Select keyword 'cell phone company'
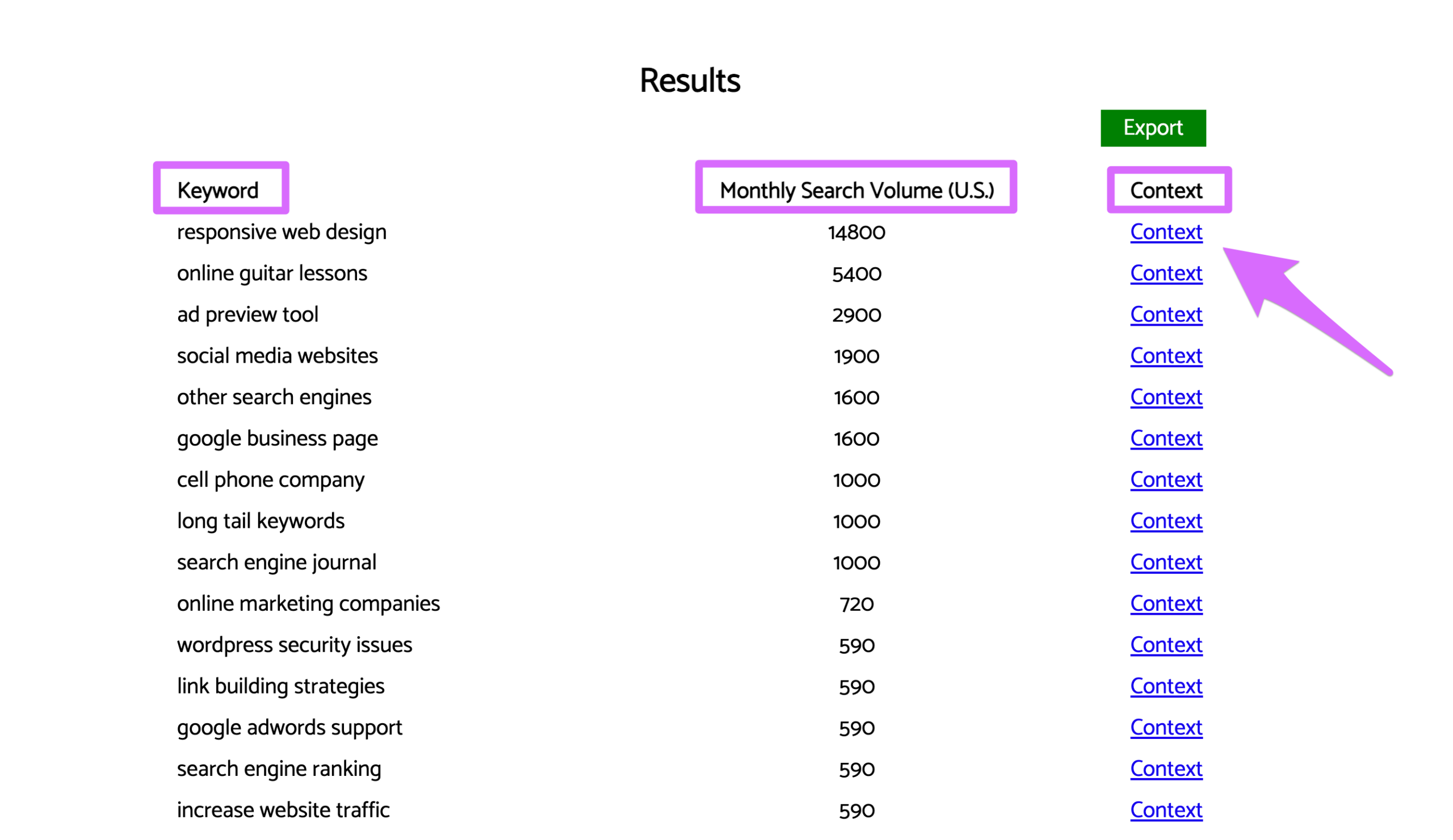 click(270, 480)
